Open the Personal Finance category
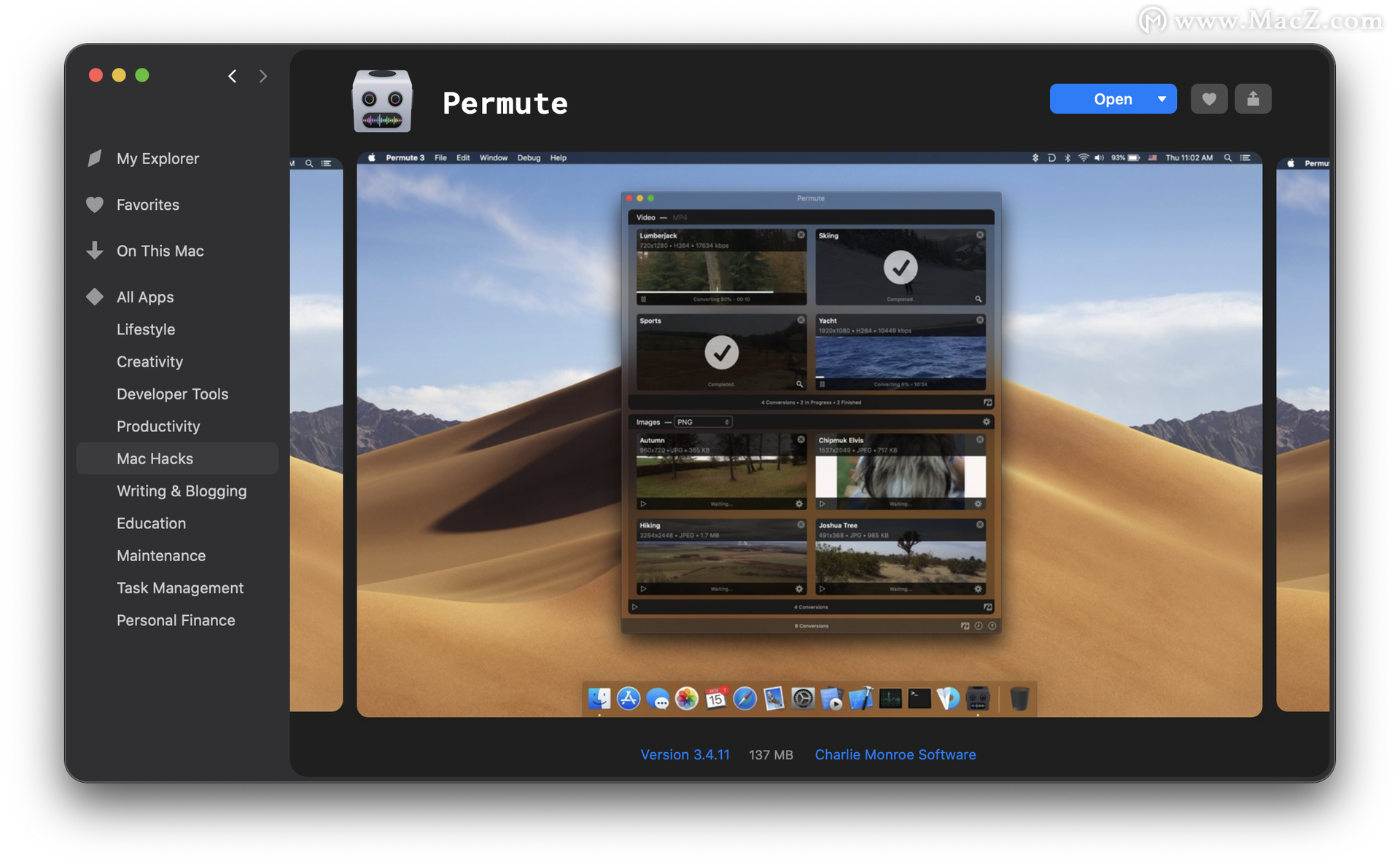Viewport: 1400px width, 868px height. pyautogui.click(x=176, y=620)
